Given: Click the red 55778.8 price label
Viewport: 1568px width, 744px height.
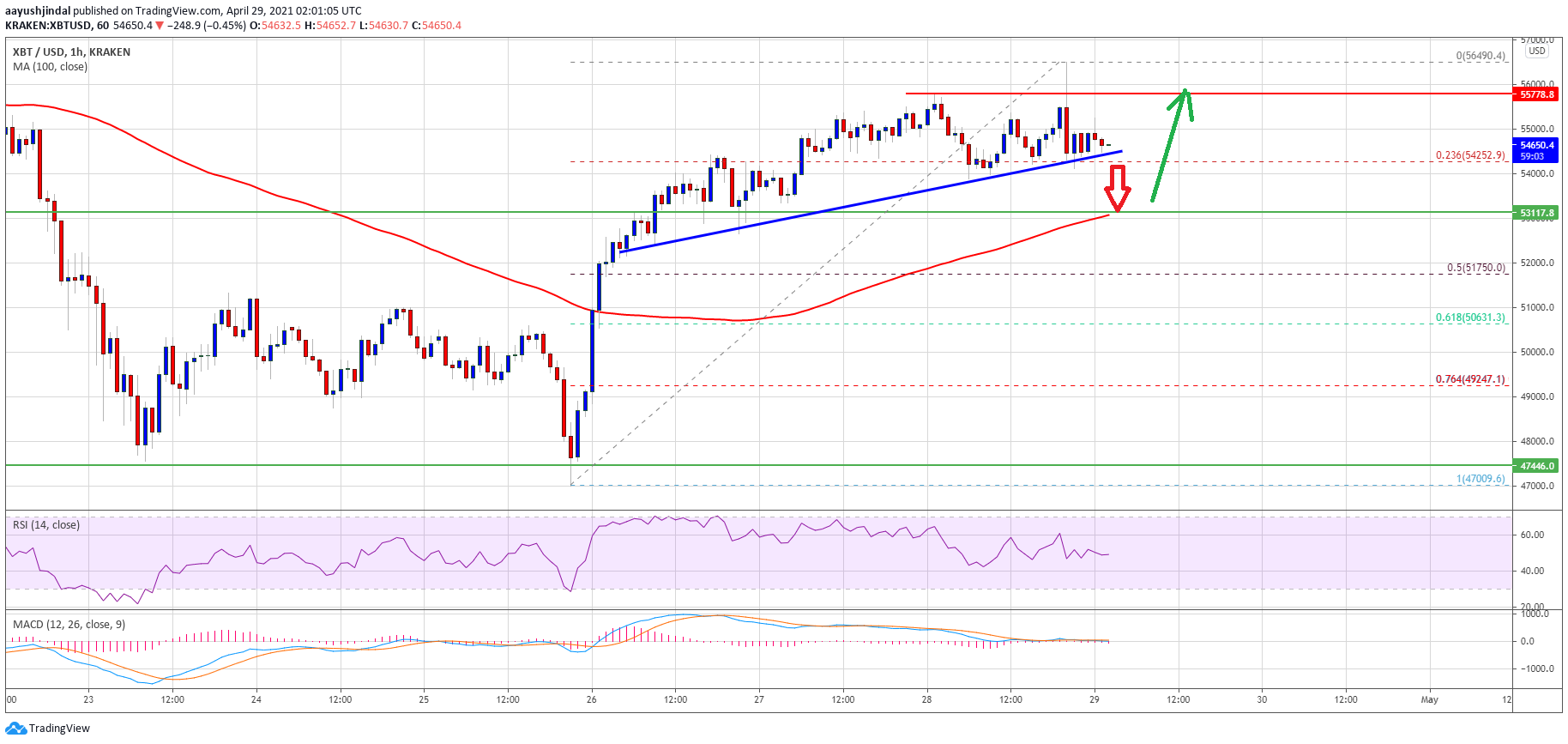Looking at the screenshot, I should [x=1536, y=94].
